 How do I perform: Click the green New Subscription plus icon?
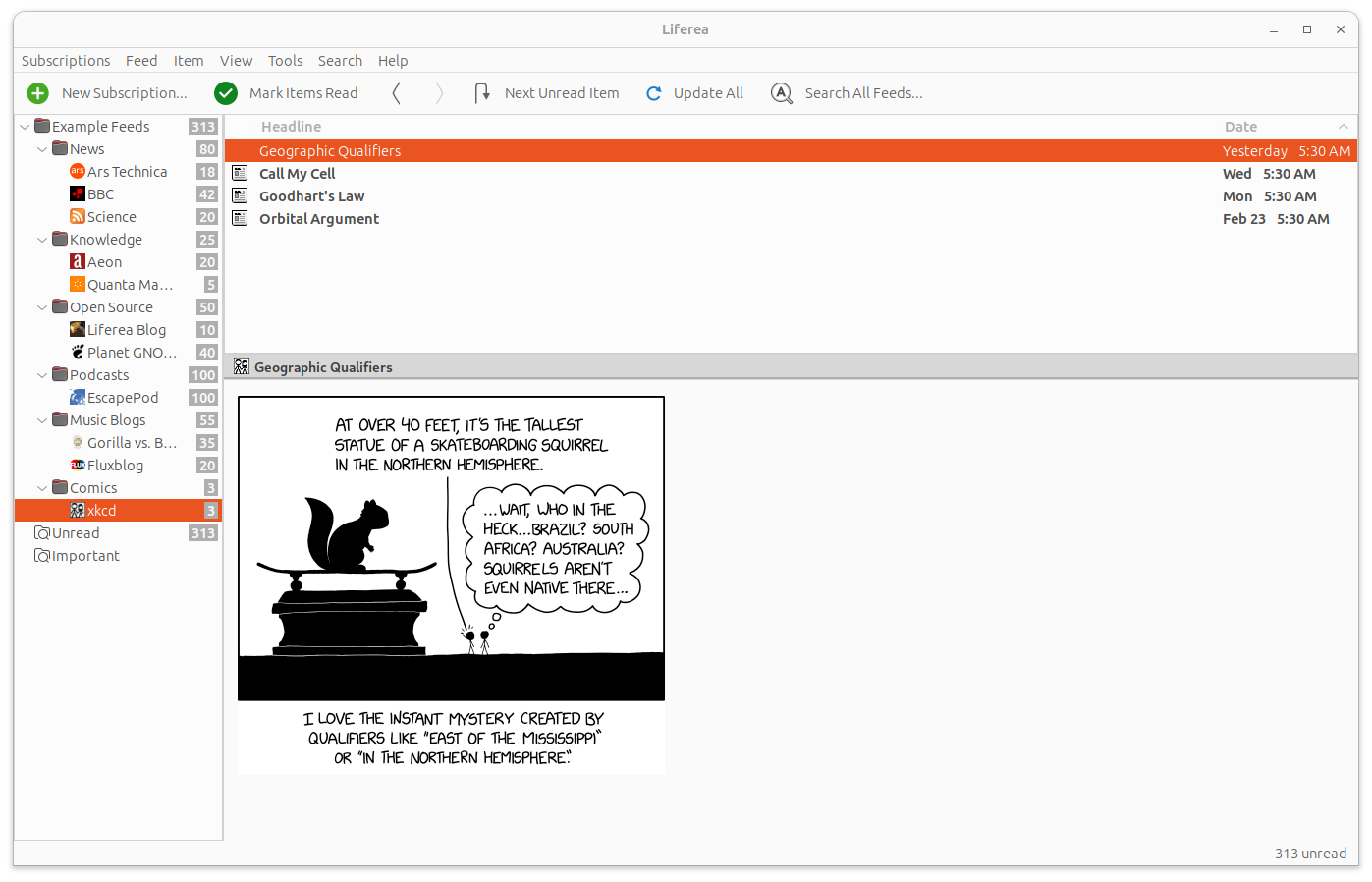[37, 93]
